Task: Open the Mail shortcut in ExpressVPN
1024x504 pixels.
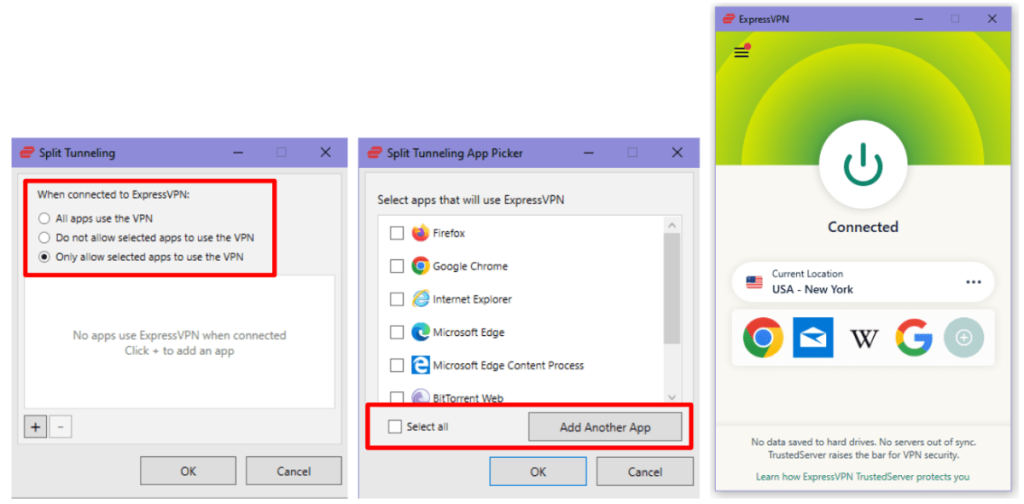Action: click(813, 338)
